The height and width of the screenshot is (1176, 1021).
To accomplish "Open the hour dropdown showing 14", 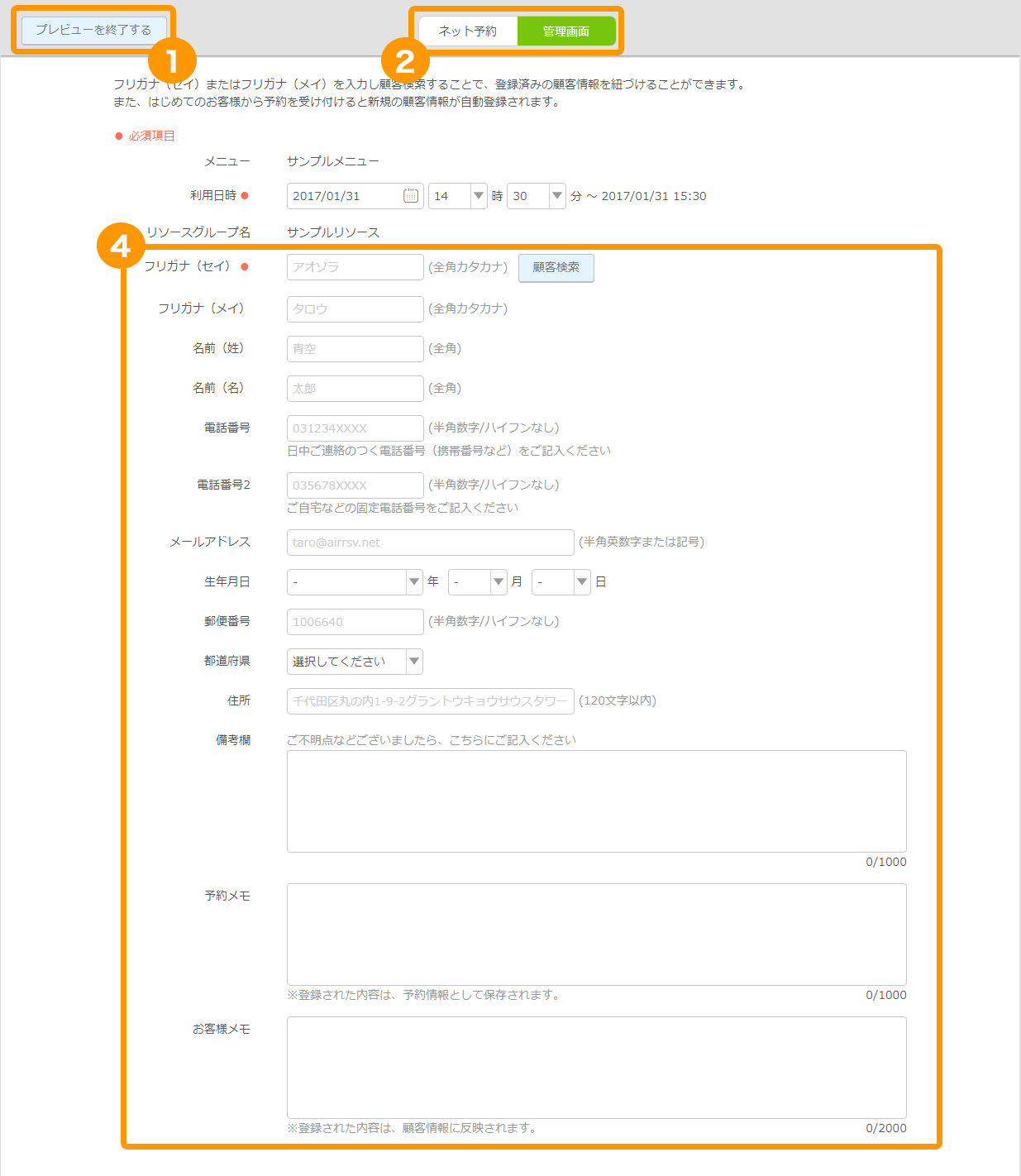I will (458, 196).
